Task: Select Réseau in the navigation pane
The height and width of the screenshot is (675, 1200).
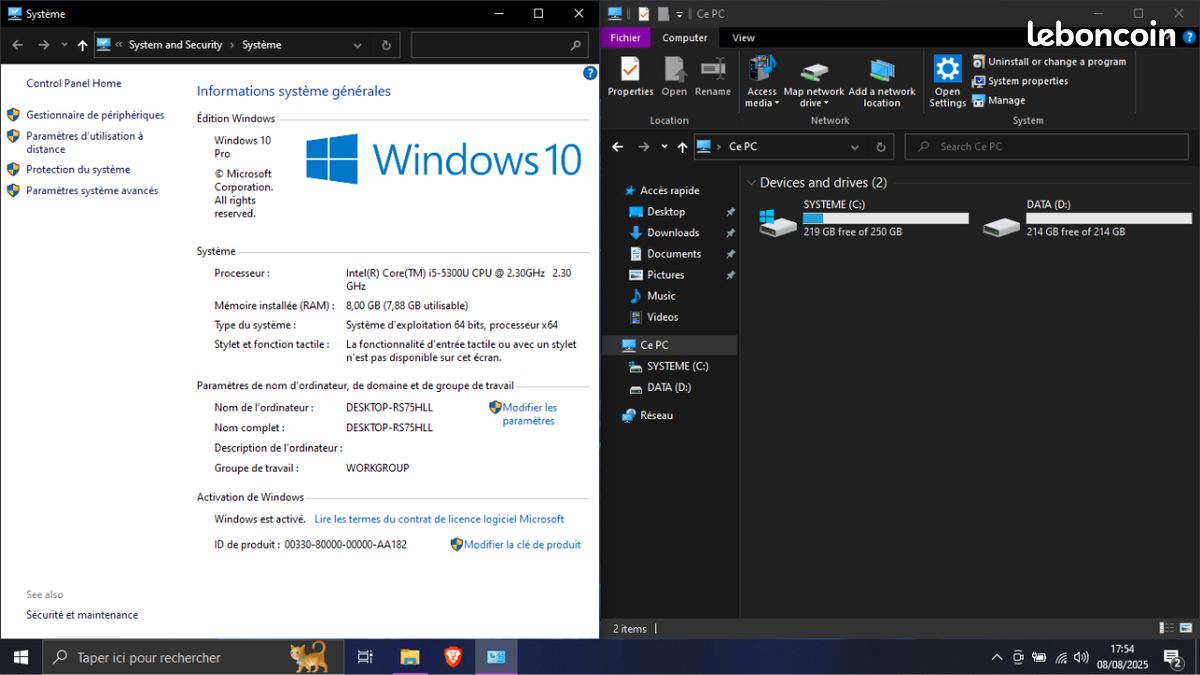Action: pyautogui.click(x=656, y=416)
